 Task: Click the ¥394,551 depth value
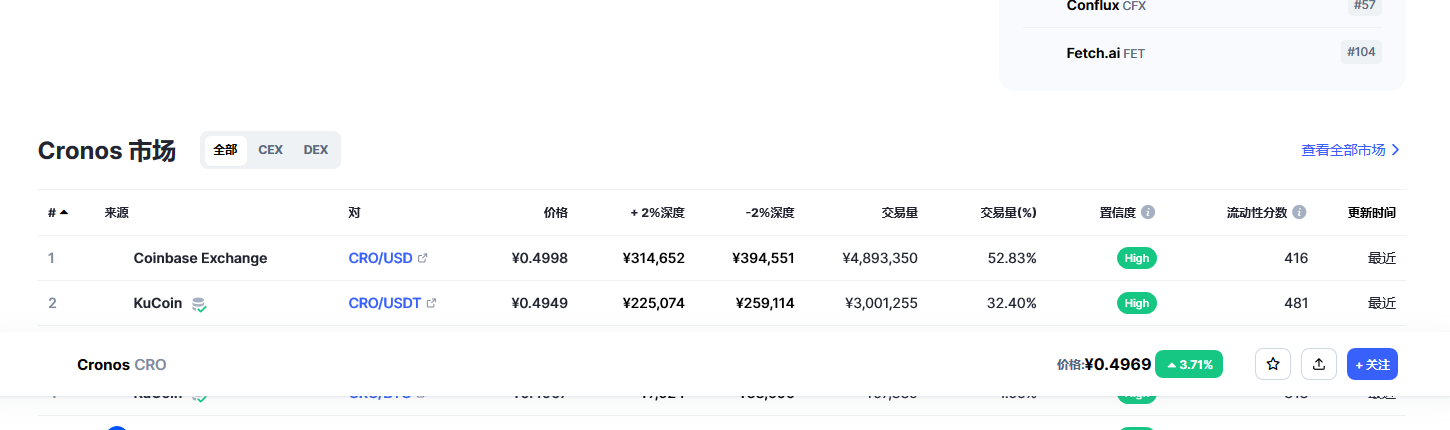763,258
